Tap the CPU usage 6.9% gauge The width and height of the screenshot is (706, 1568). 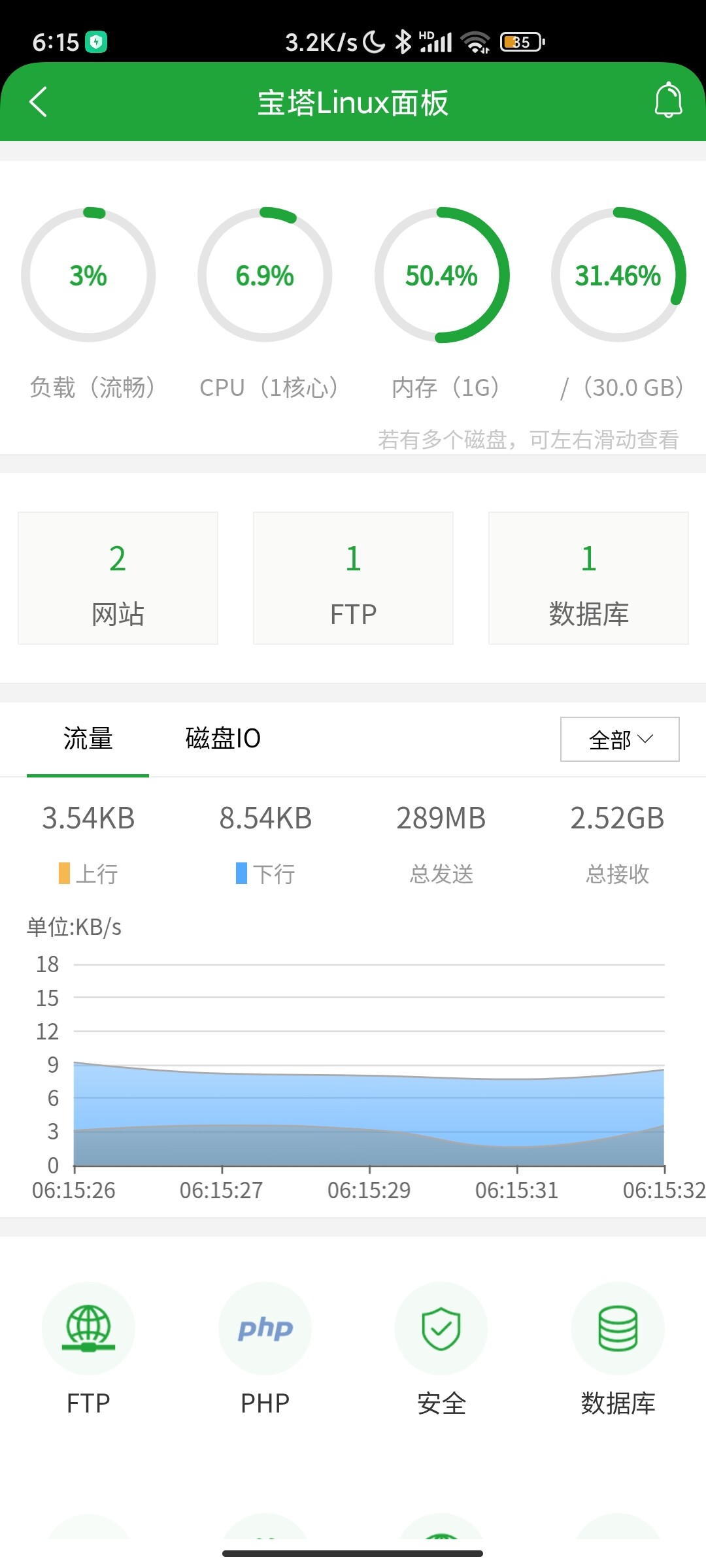pos(265,275)
